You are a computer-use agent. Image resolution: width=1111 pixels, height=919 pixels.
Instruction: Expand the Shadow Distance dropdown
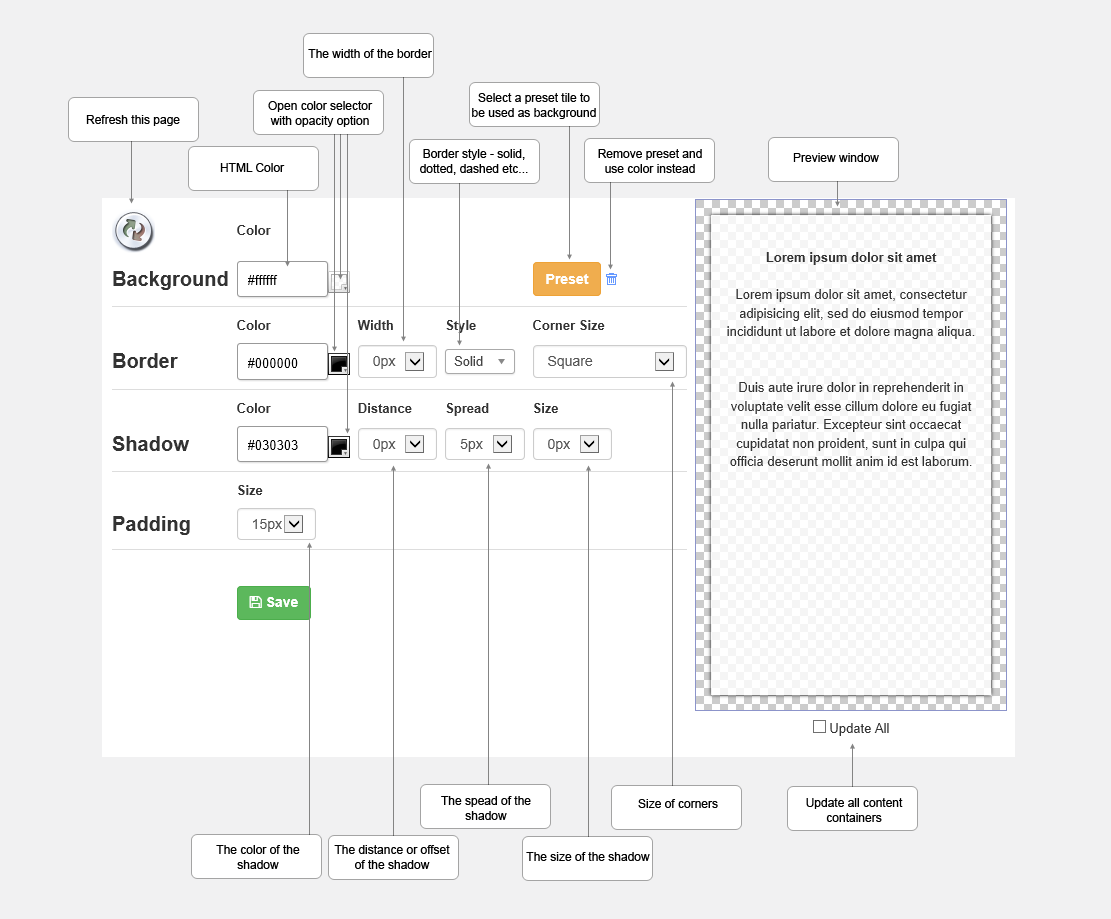coord(397,444)
